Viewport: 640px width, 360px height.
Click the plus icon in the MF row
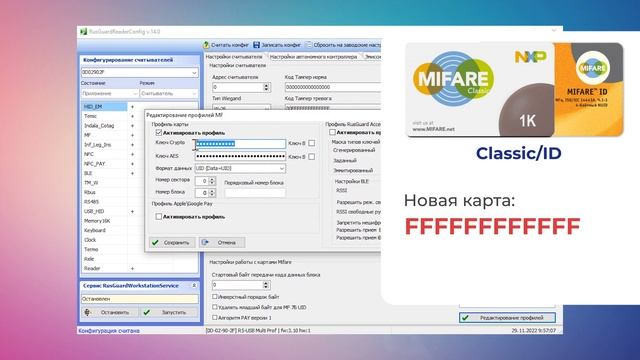pos(132,135)
